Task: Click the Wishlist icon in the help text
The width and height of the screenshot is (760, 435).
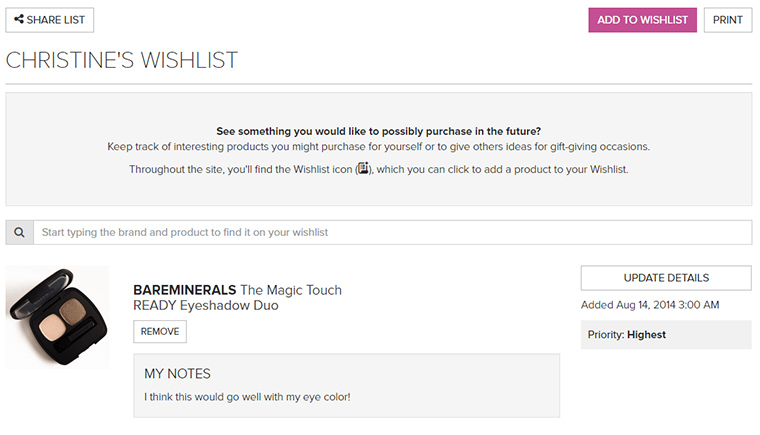Action: pos(363,168)
